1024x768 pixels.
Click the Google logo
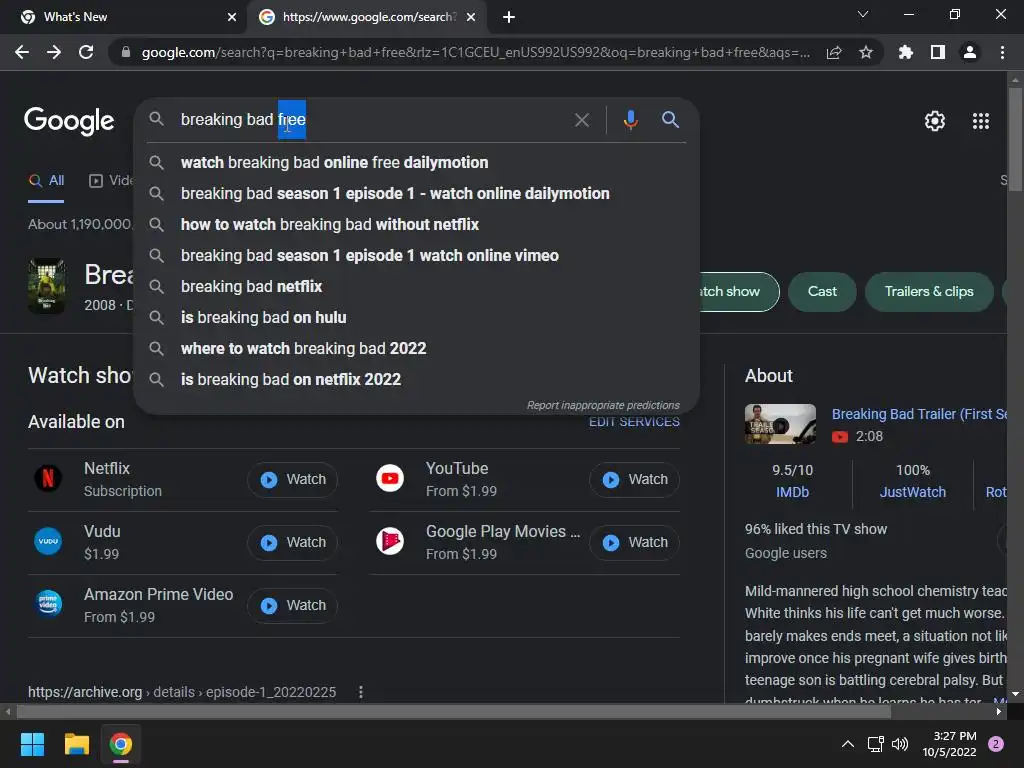tap(69, 121)
